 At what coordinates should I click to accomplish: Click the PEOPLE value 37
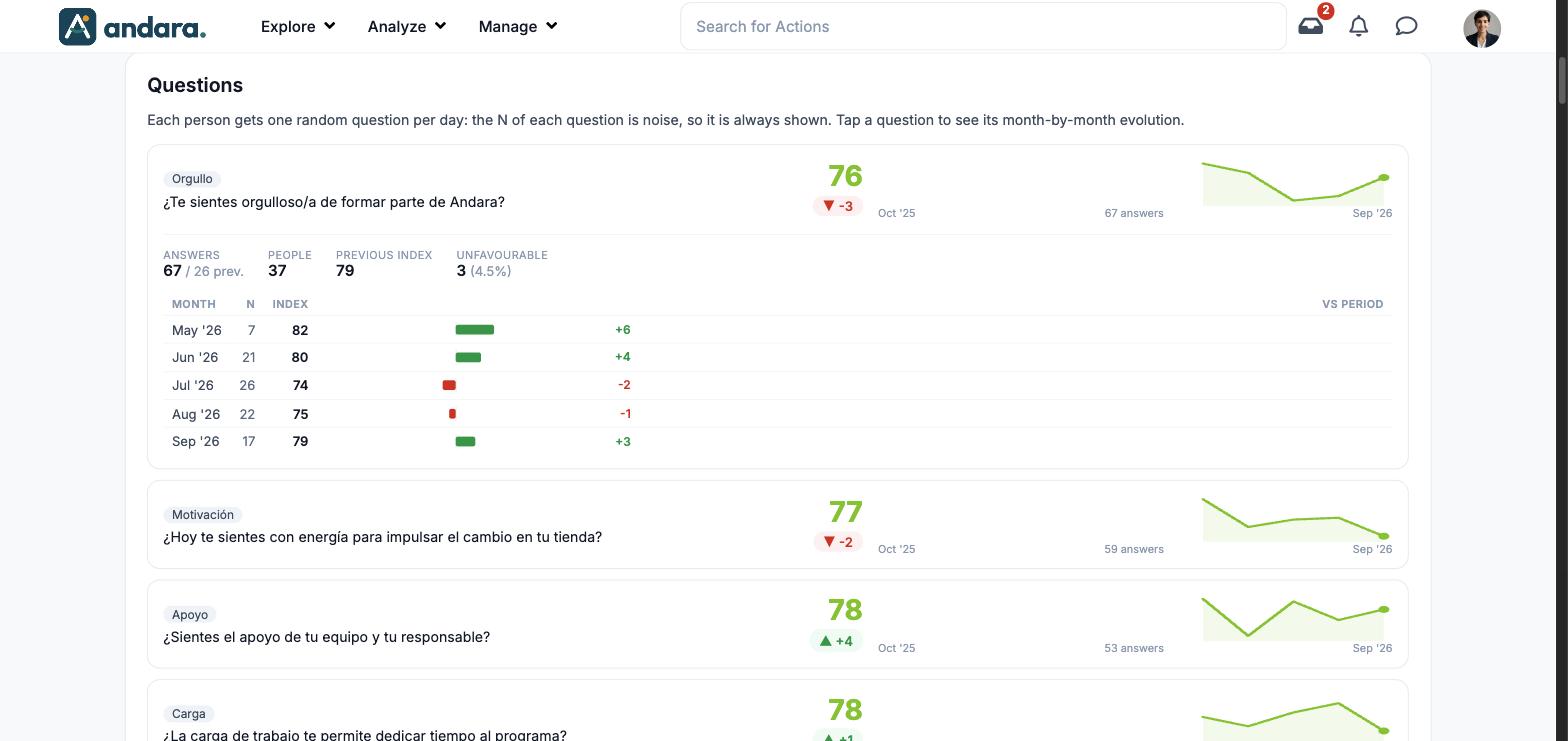coord(277,271)
